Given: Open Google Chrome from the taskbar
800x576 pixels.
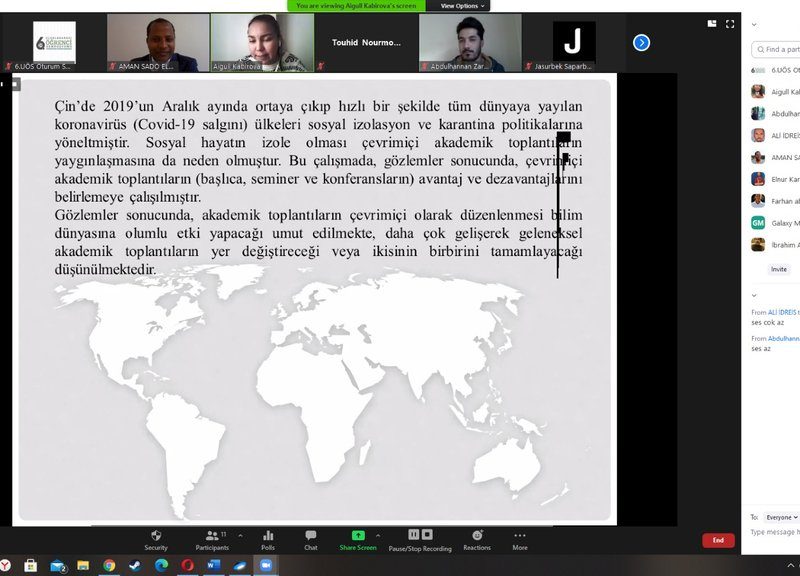Looking at the screenshot, I should 109,566.
